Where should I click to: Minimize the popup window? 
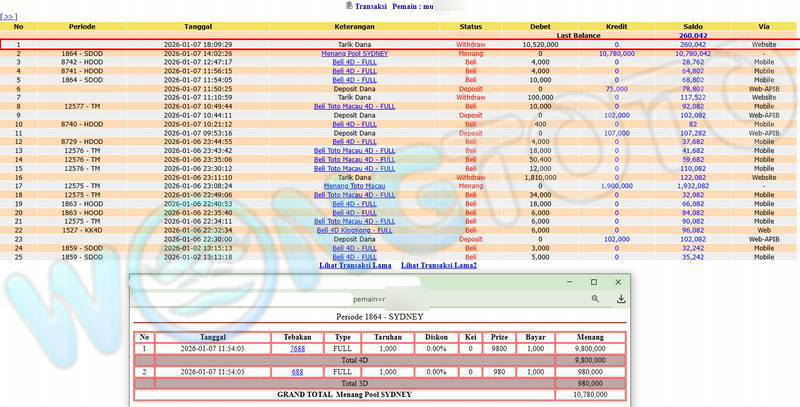click(x=567, y=283)
